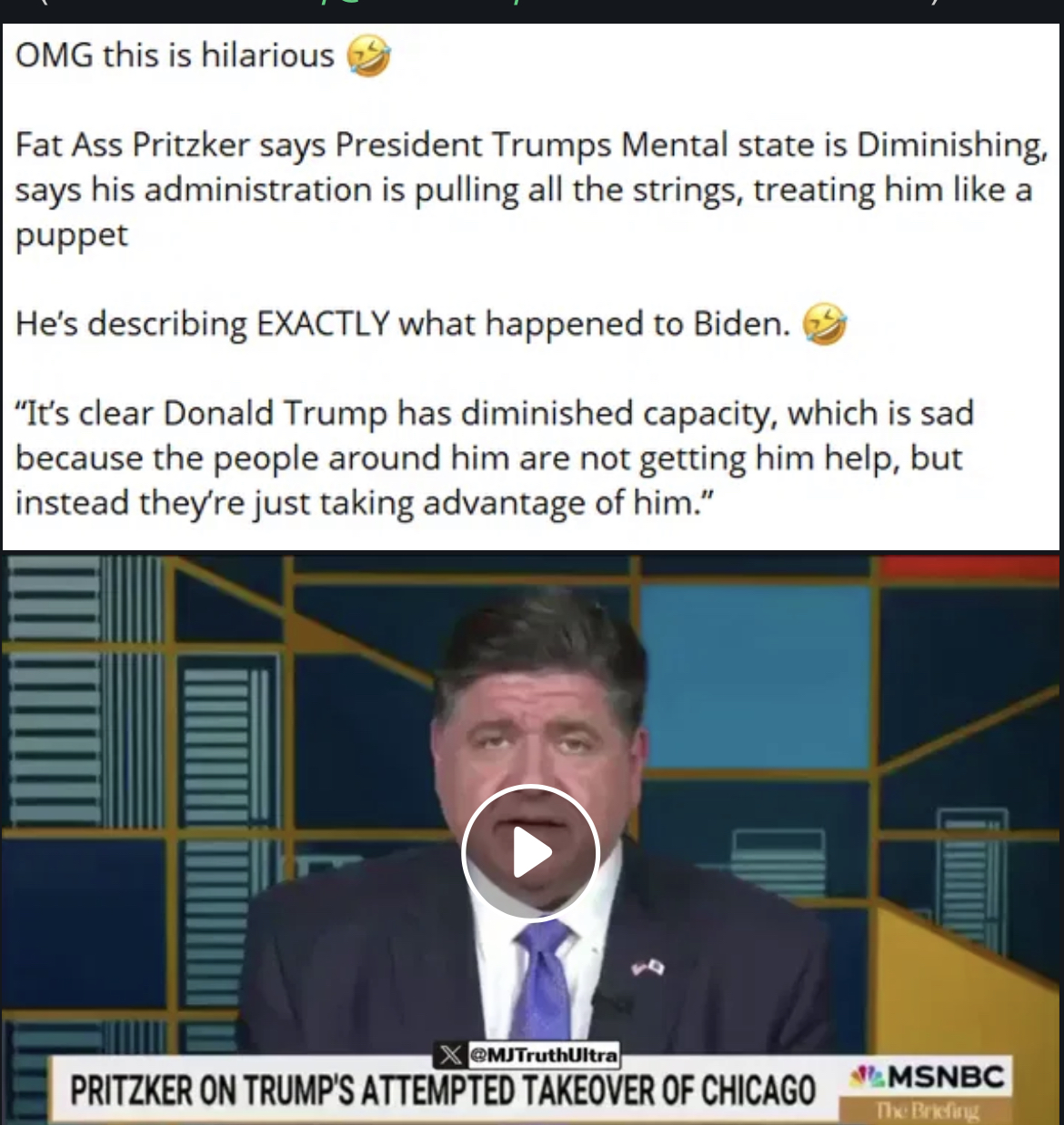Click the laughing emoji after 'hilarious'
Image resolution: width=1064 pixels, height=1125 pixels.
tap(368, 56)
